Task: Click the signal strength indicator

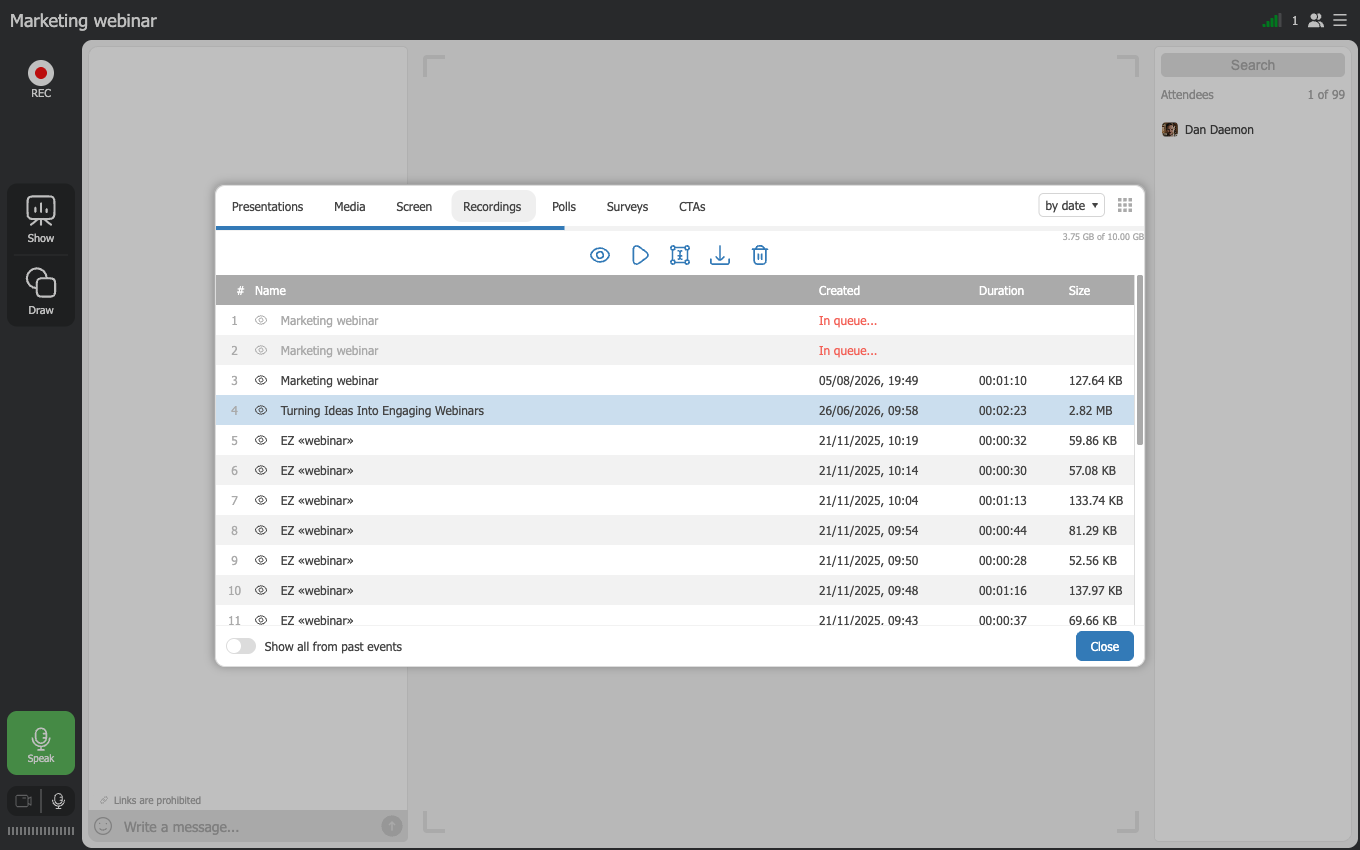Action: tap(1272, 20)
